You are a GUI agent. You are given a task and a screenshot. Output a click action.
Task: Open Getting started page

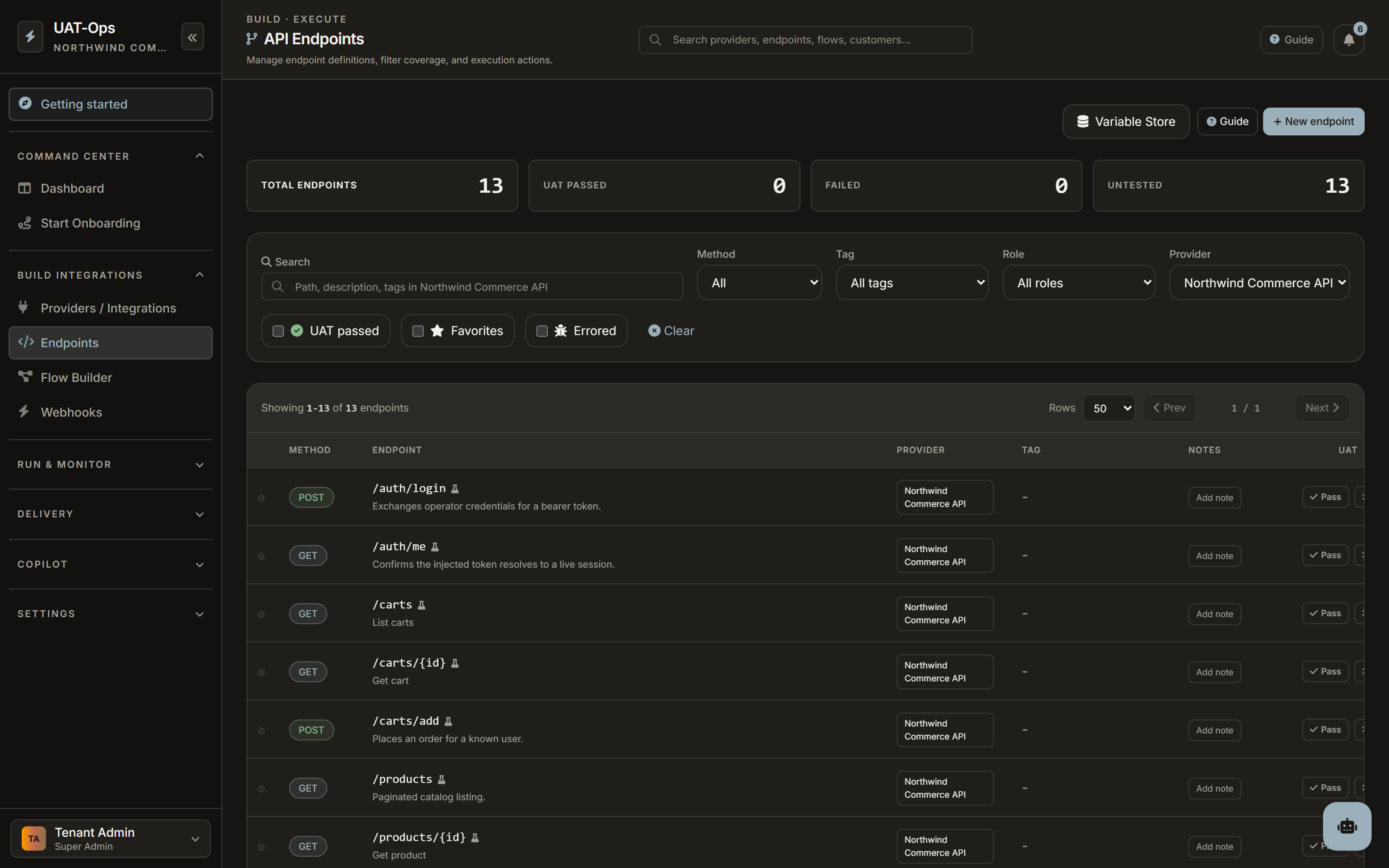tap(110, 104)
